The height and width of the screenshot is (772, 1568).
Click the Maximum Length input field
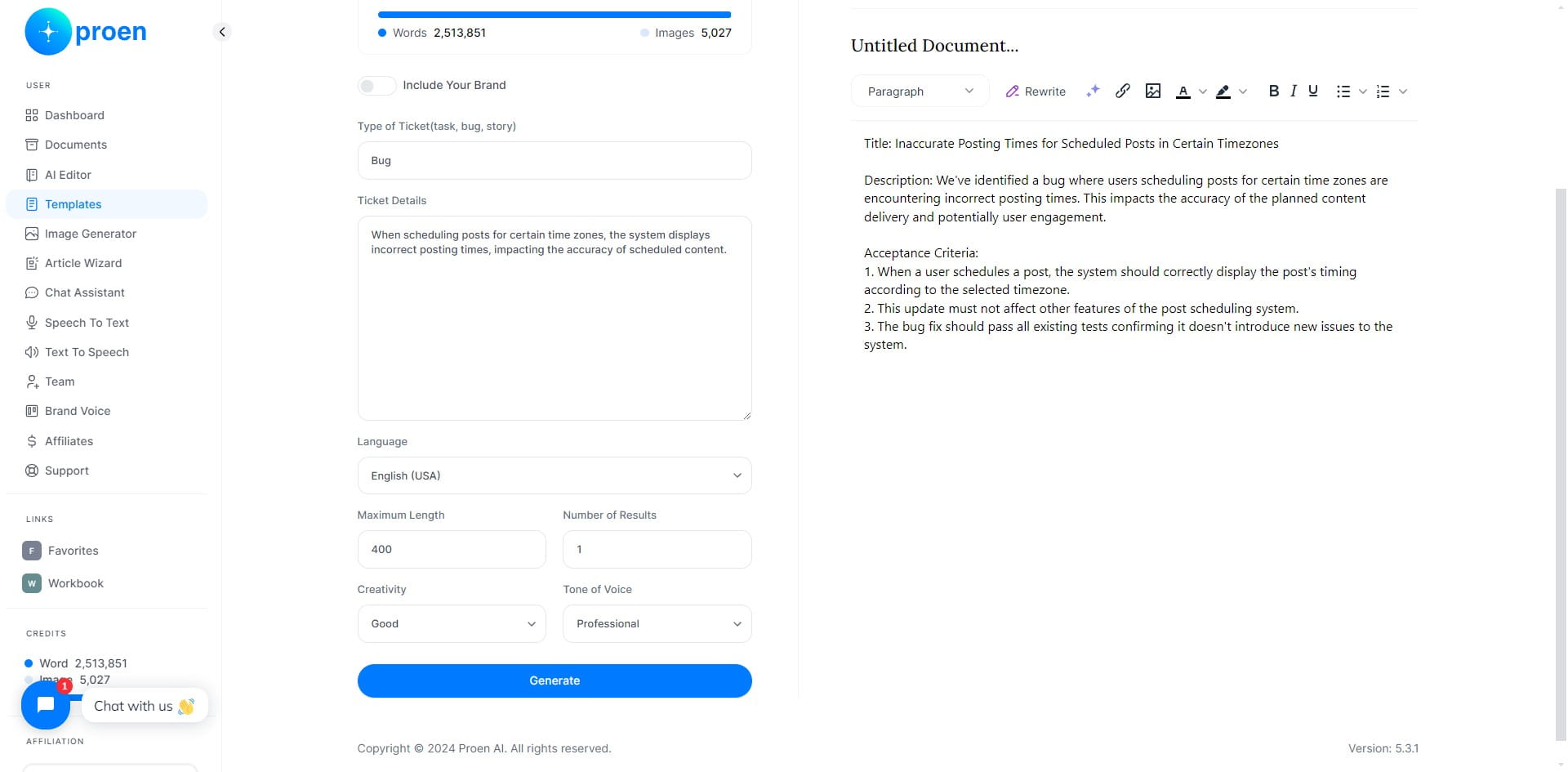coord(452,549)
